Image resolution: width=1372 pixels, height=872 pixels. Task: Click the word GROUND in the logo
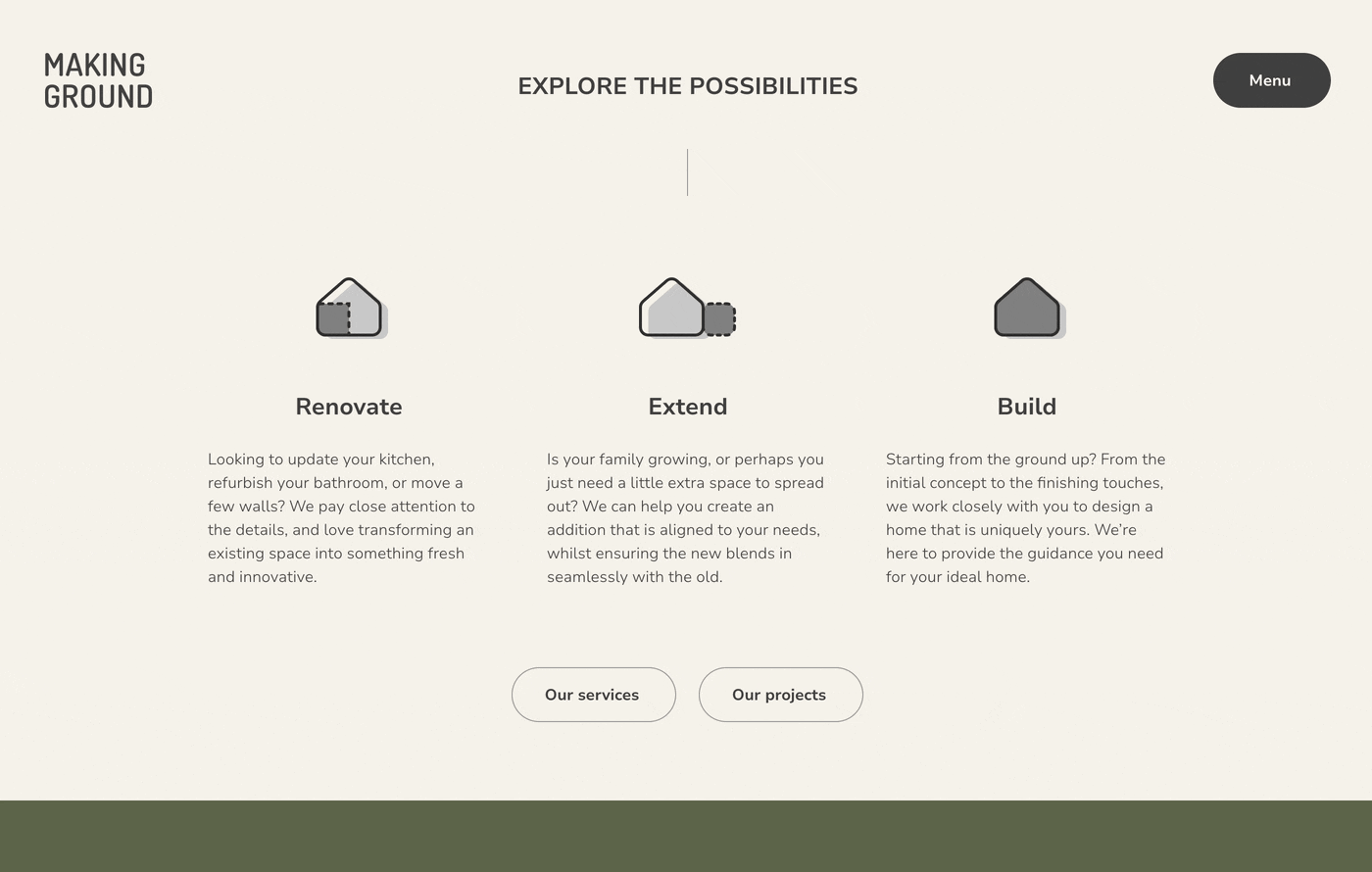pyautogui.click(x=98, y=96)
